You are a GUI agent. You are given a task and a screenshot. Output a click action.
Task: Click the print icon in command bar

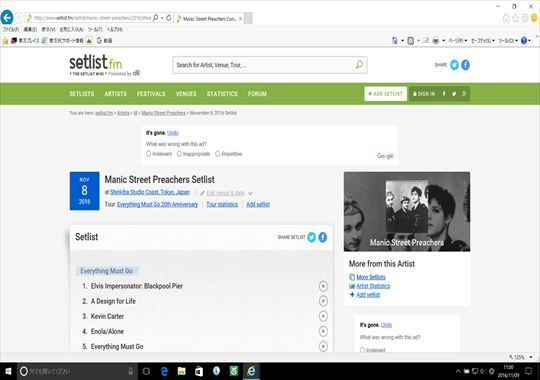(x=436, y=41)
